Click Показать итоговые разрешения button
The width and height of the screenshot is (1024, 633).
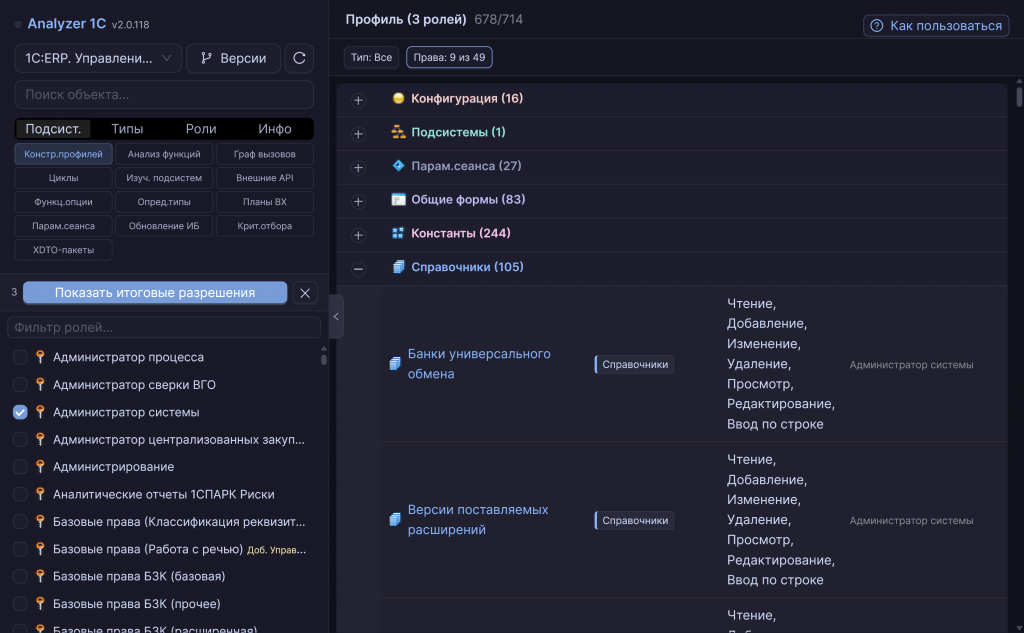pos(155,293)
